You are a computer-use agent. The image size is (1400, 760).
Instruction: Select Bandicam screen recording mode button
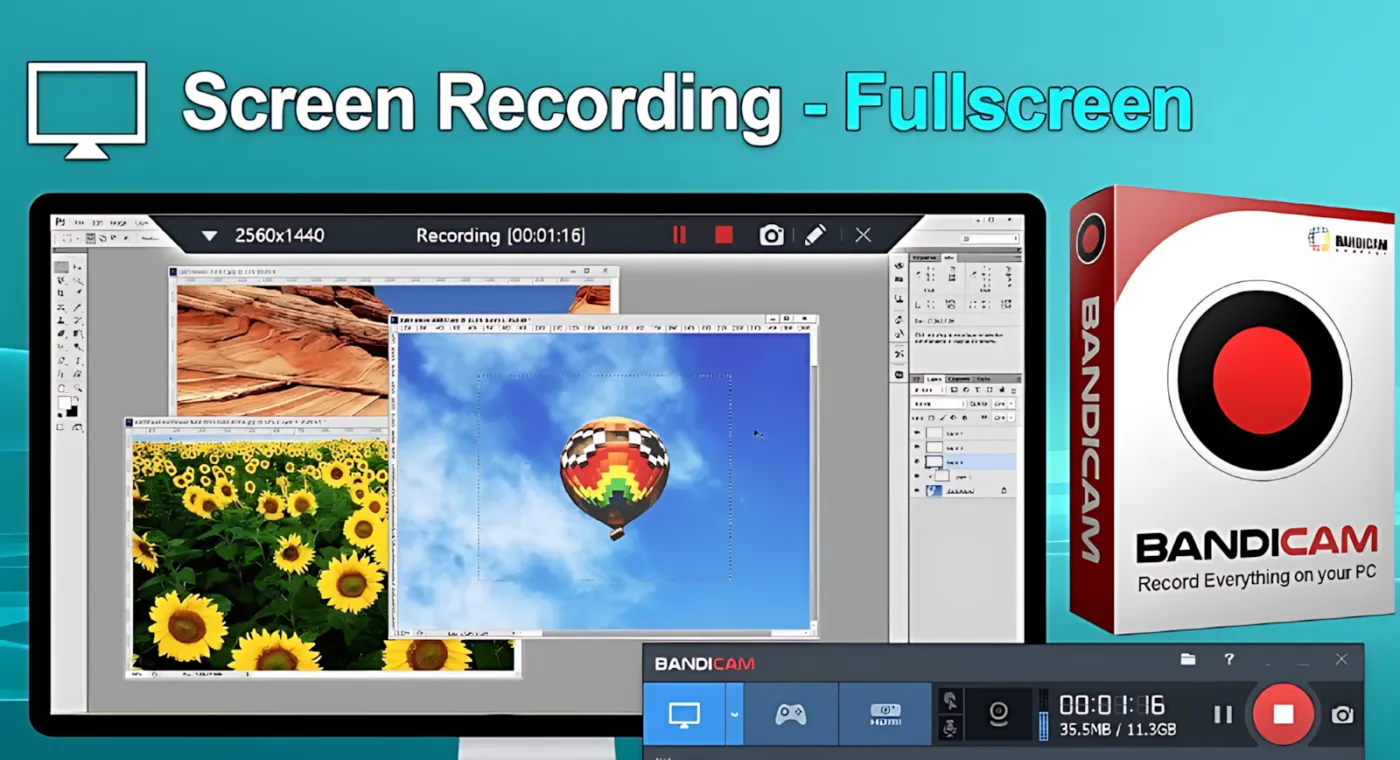(x=684, y=714)
